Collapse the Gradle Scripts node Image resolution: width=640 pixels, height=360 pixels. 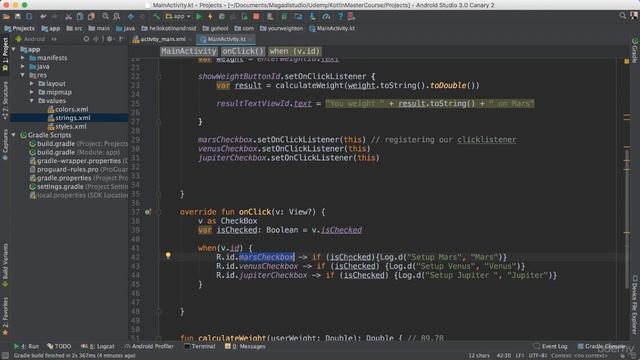tap(14, 135)
